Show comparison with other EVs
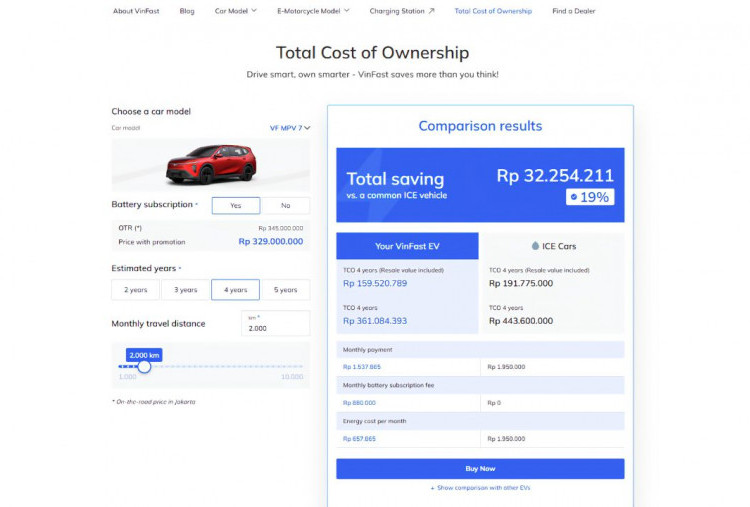 [x=480, y=488]
